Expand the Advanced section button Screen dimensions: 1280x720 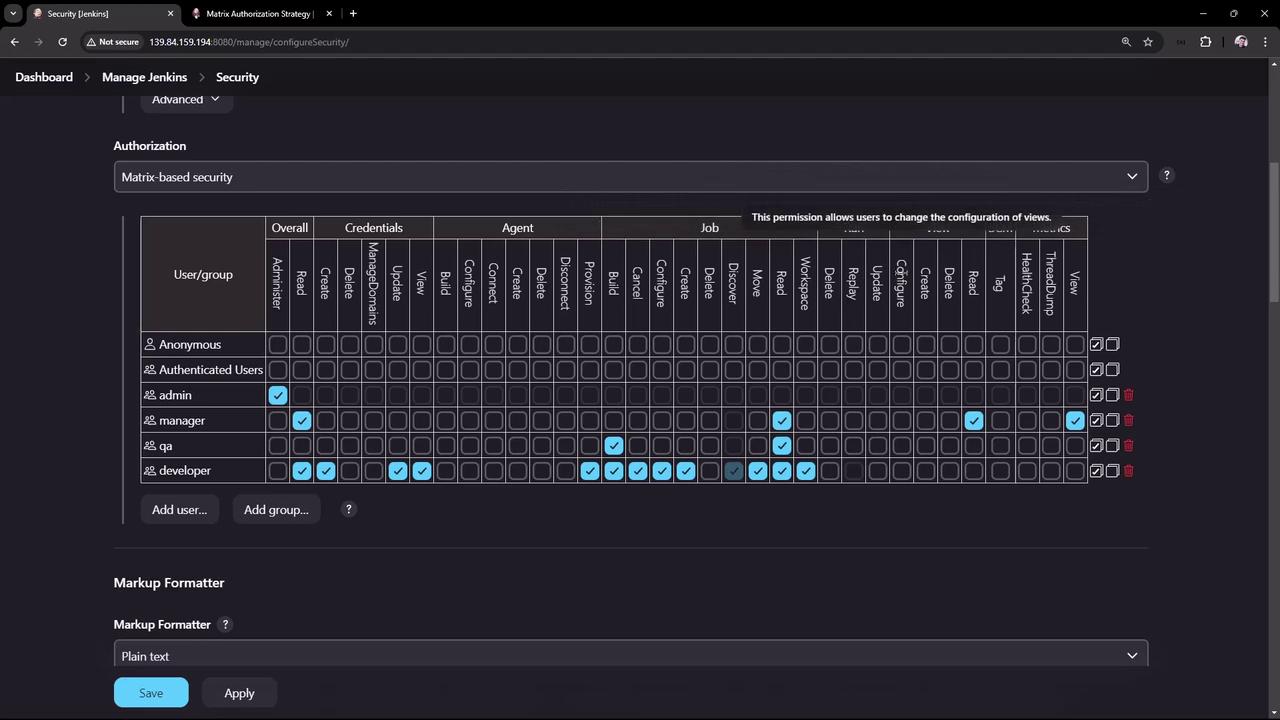click(x=186, y=99)
